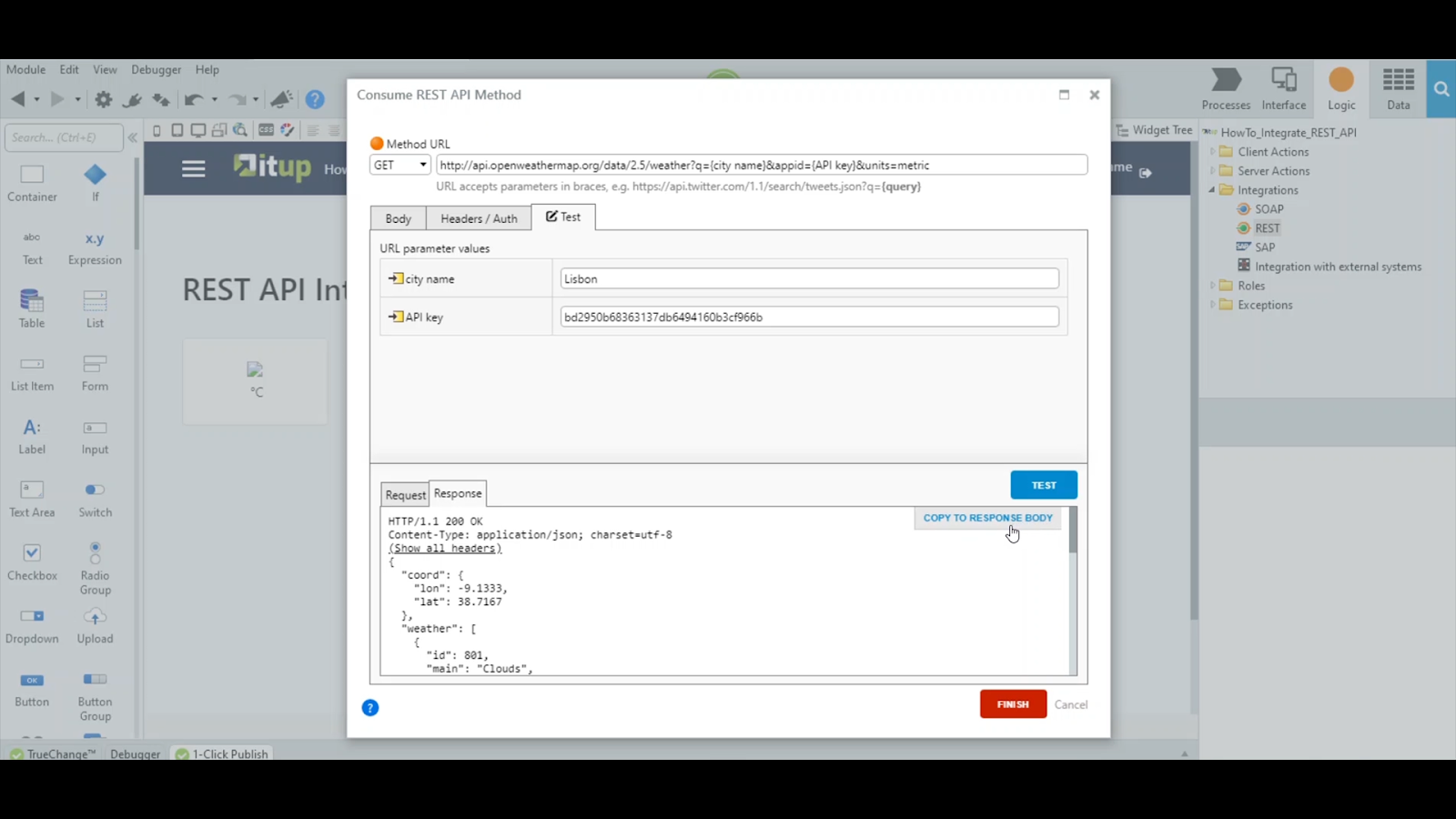The width and height of the screenshot is (1456, 819).
Task: Collapse the toolbox panel double-chevron
Action: 133,137
